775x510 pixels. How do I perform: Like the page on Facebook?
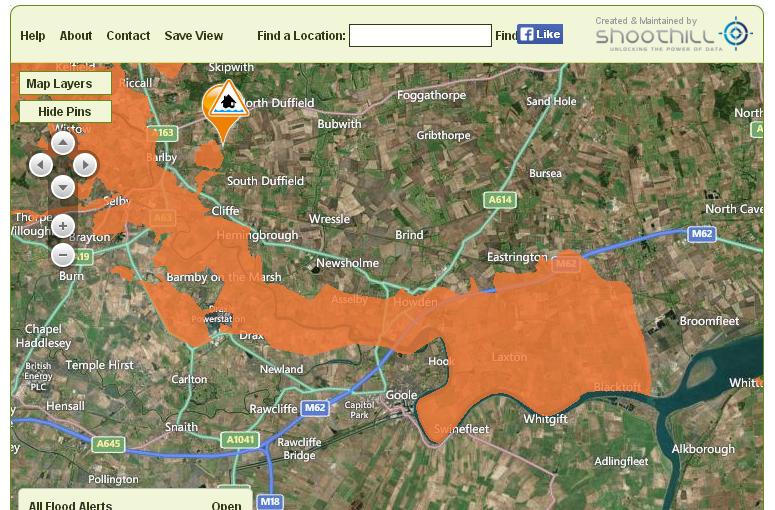pyautogui.click(x=540, y=34)
